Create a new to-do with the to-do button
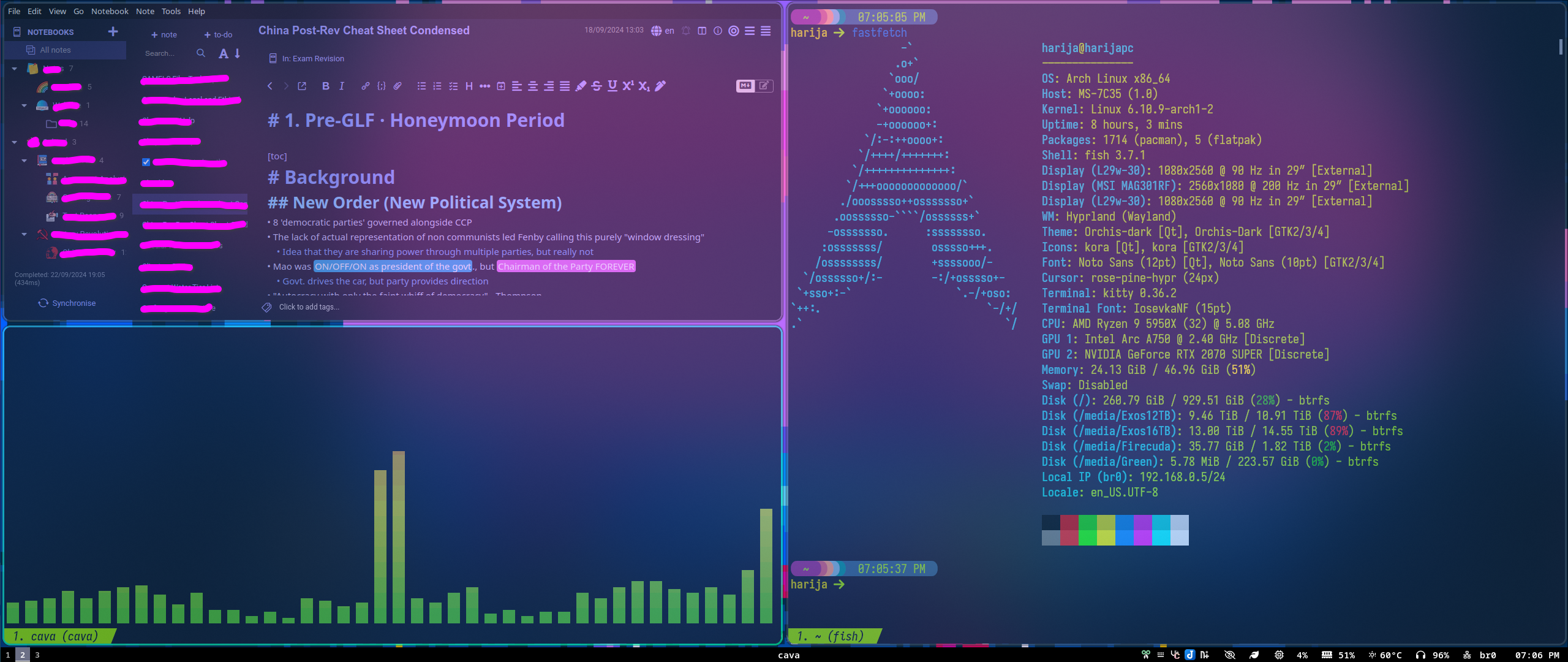The width and height of the screenshot is (1568, 662). [218, 35]
